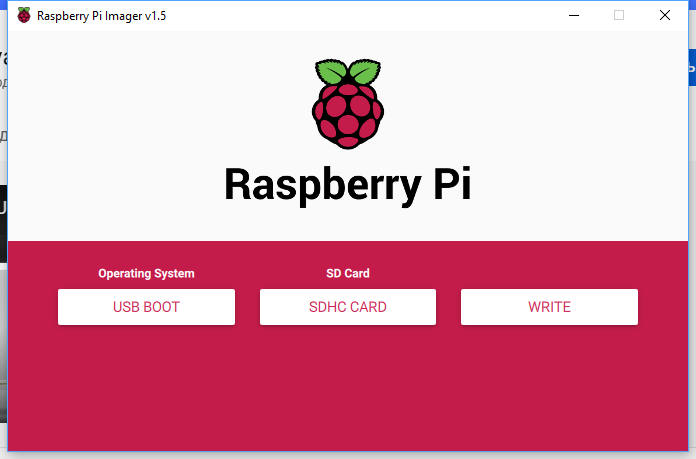The width and height of the screenshot is (696, 459).
Task: Click the WRITE button
Action: pos(549,307)
